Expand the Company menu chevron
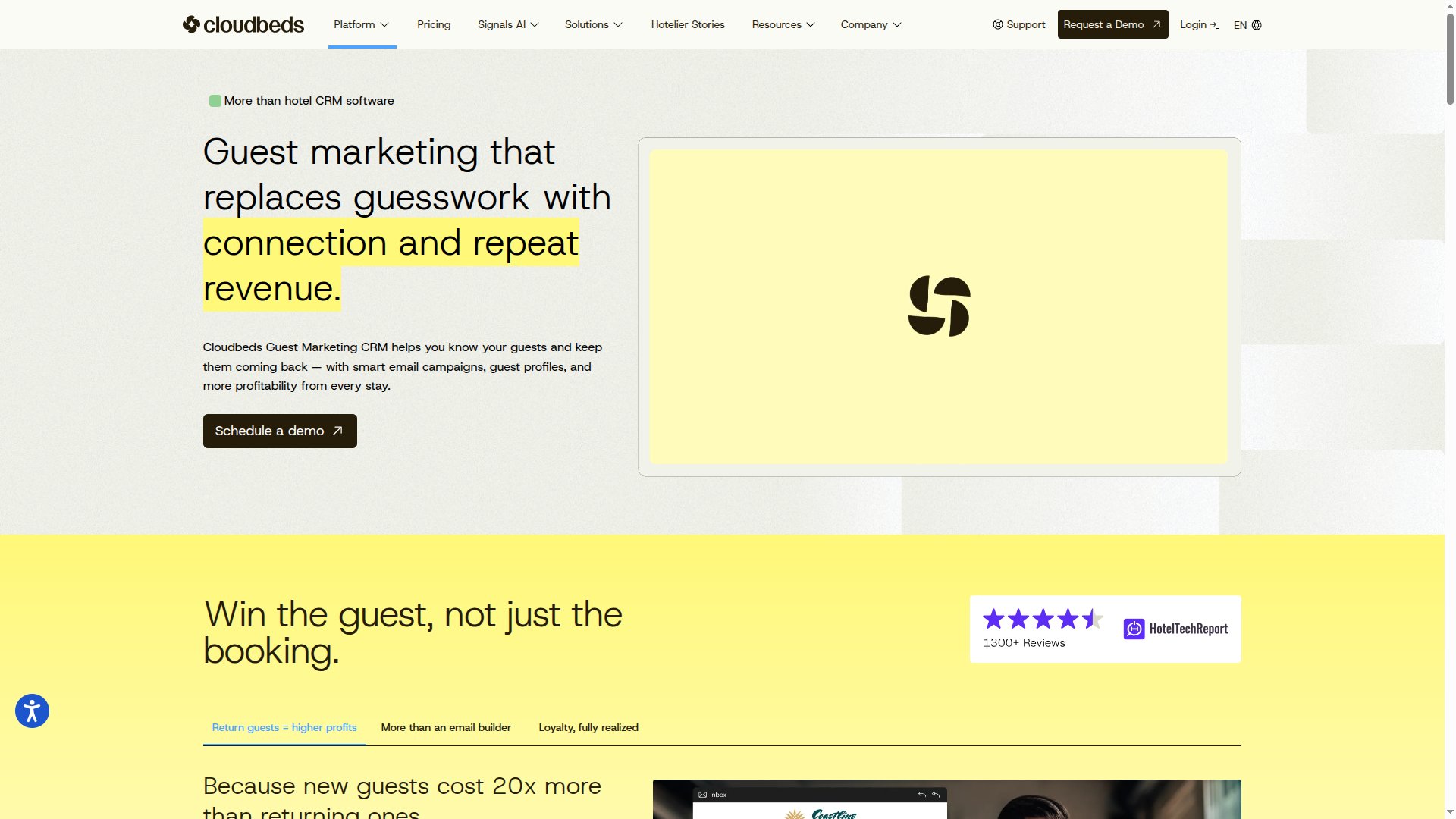 (896, 24)
